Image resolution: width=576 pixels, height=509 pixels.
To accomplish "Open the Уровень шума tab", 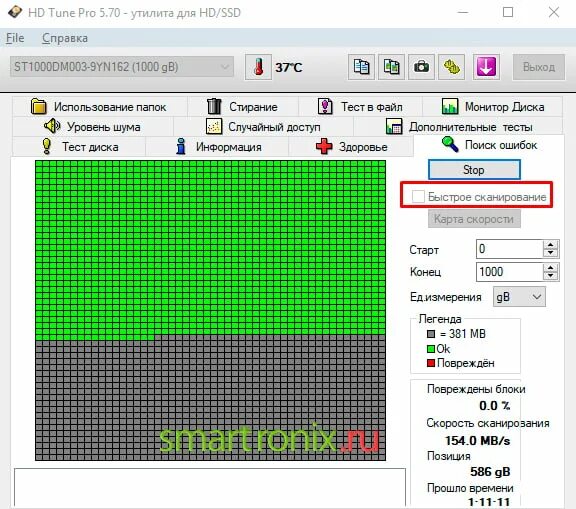I will coord(93,127).
